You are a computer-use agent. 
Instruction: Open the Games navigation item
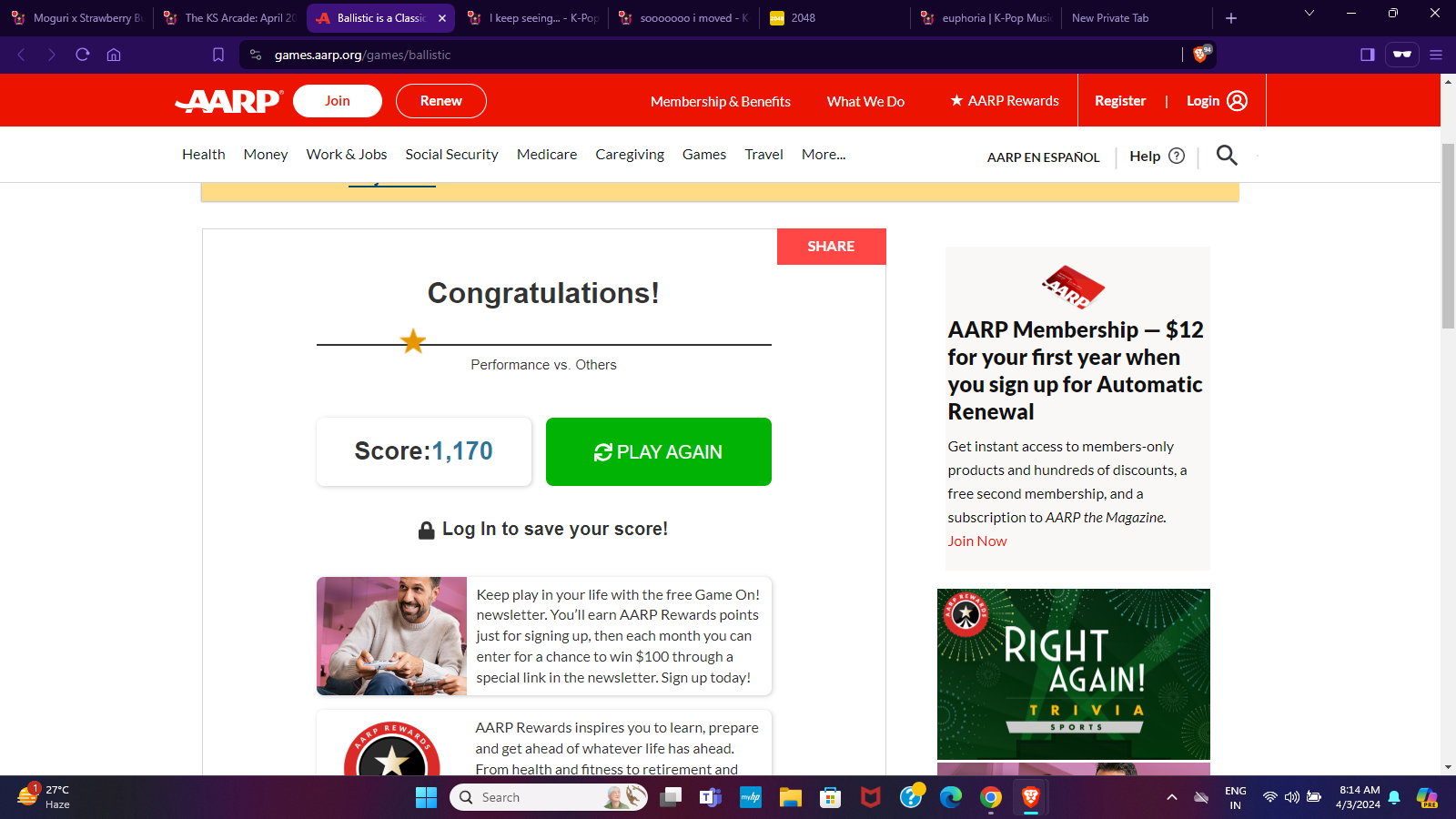pos(704,155)
